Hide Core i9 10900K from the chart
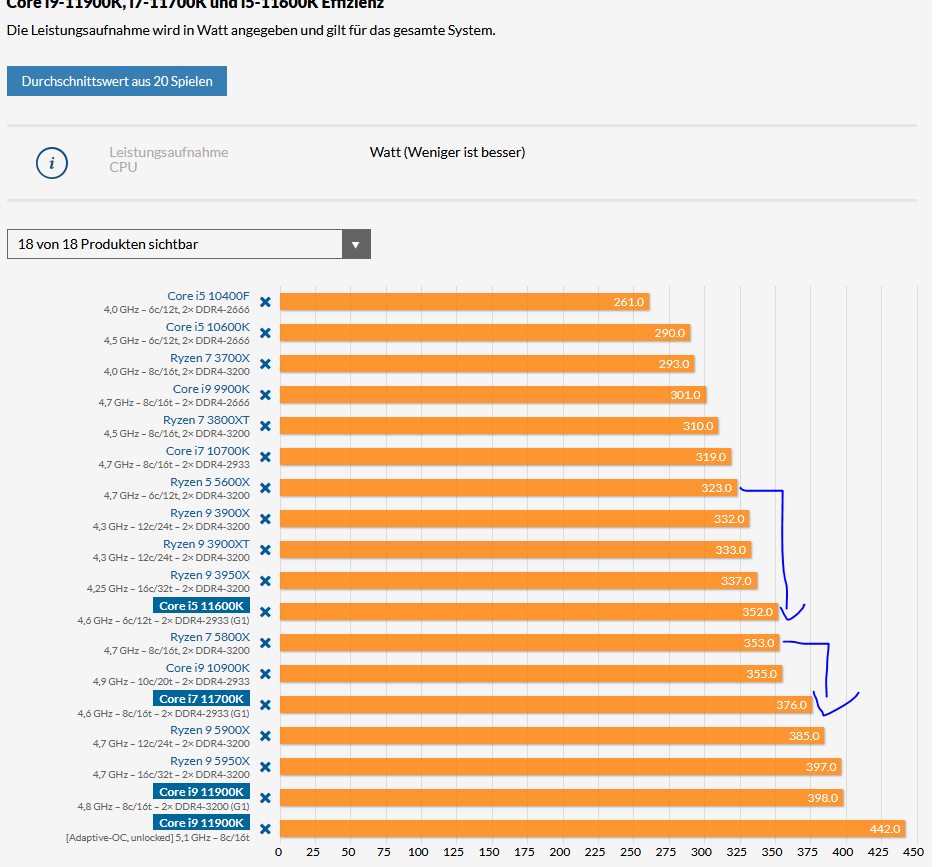Viewport: 938px width, 867px height. pyautogui.click(x=265, y=674)
